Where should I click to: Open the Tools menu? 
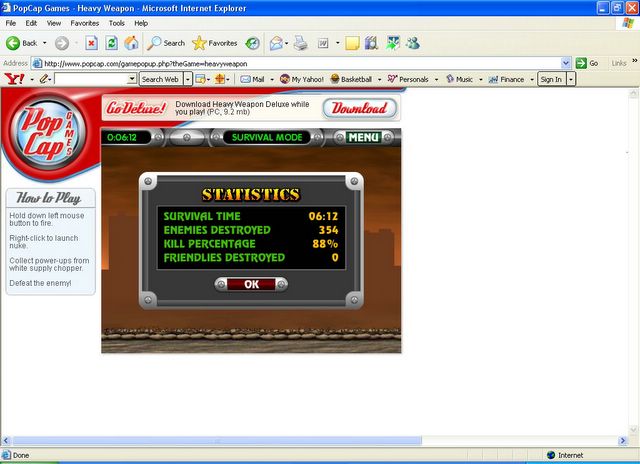coord(116,23)
